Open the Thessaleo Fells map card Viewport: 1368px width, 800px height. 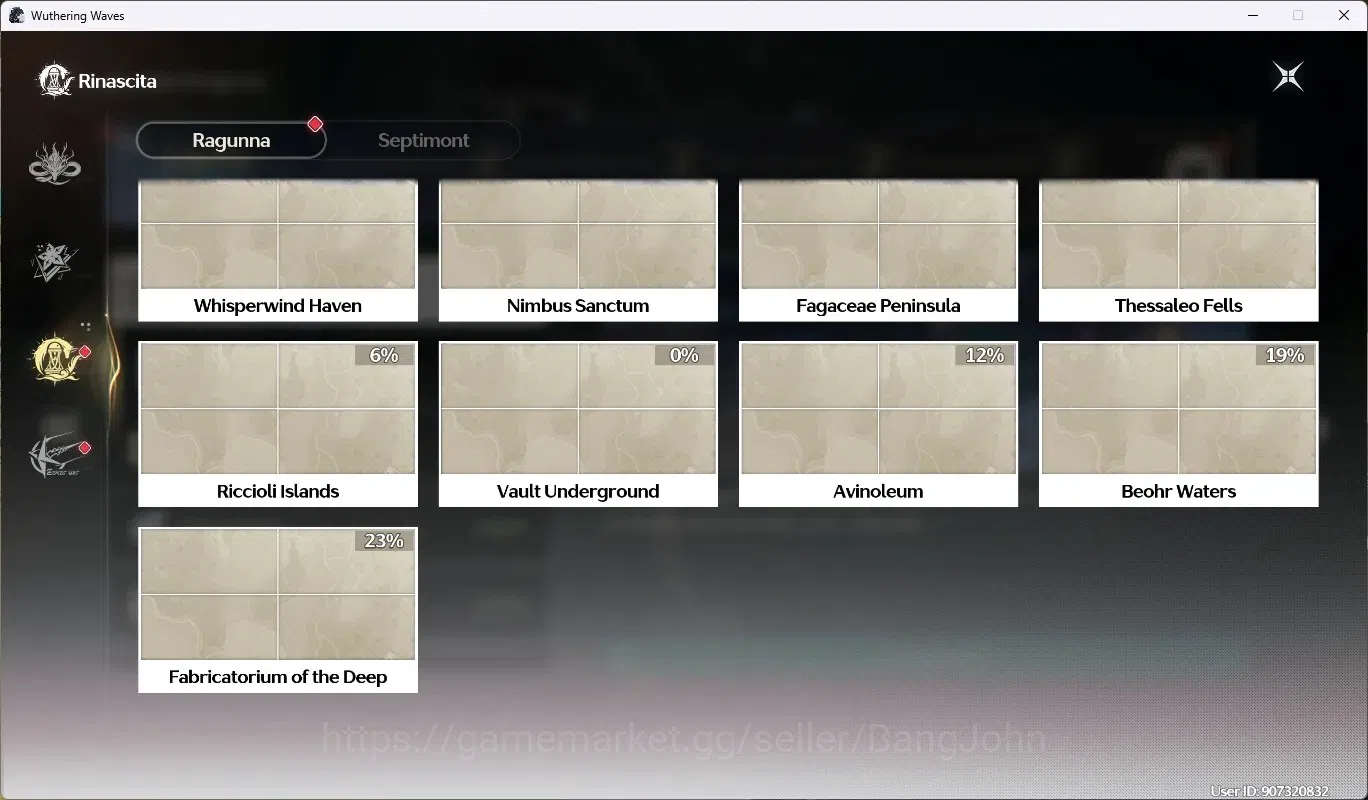(1179, 251)
